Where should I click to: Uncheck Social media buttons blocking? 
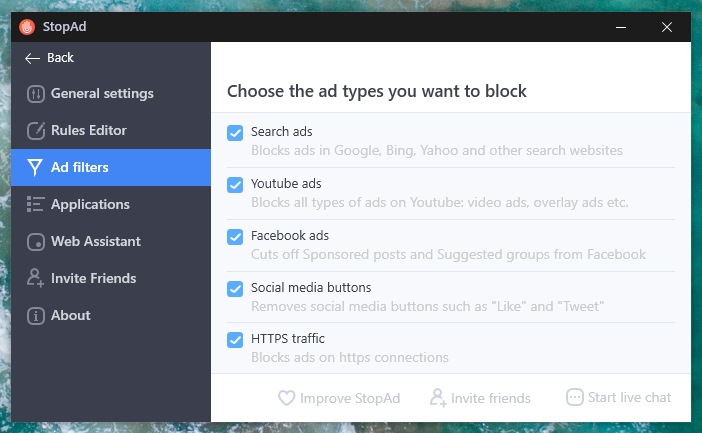coord(235,289)
